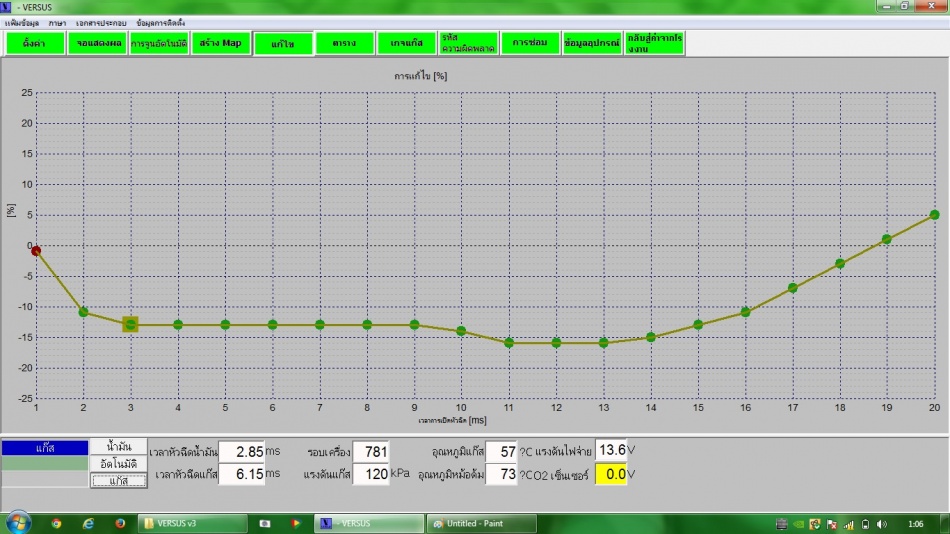This screenshot has height=534, width=950.
Task: Select the correction point at 16 ms
Action: click(x=745, y=312)
